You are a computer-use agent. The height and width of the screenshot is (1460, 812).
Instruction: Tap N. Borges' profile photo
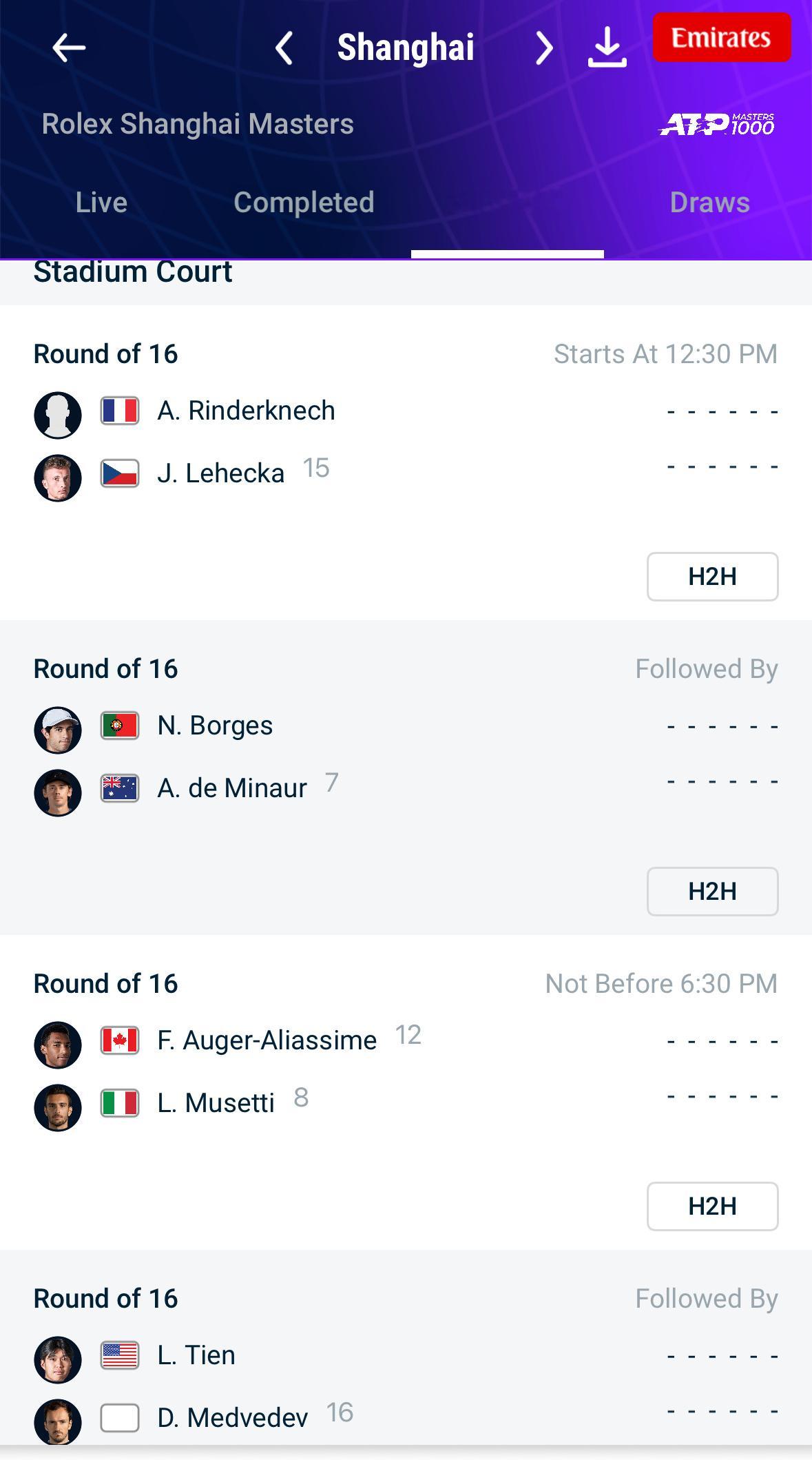point(58,730)
